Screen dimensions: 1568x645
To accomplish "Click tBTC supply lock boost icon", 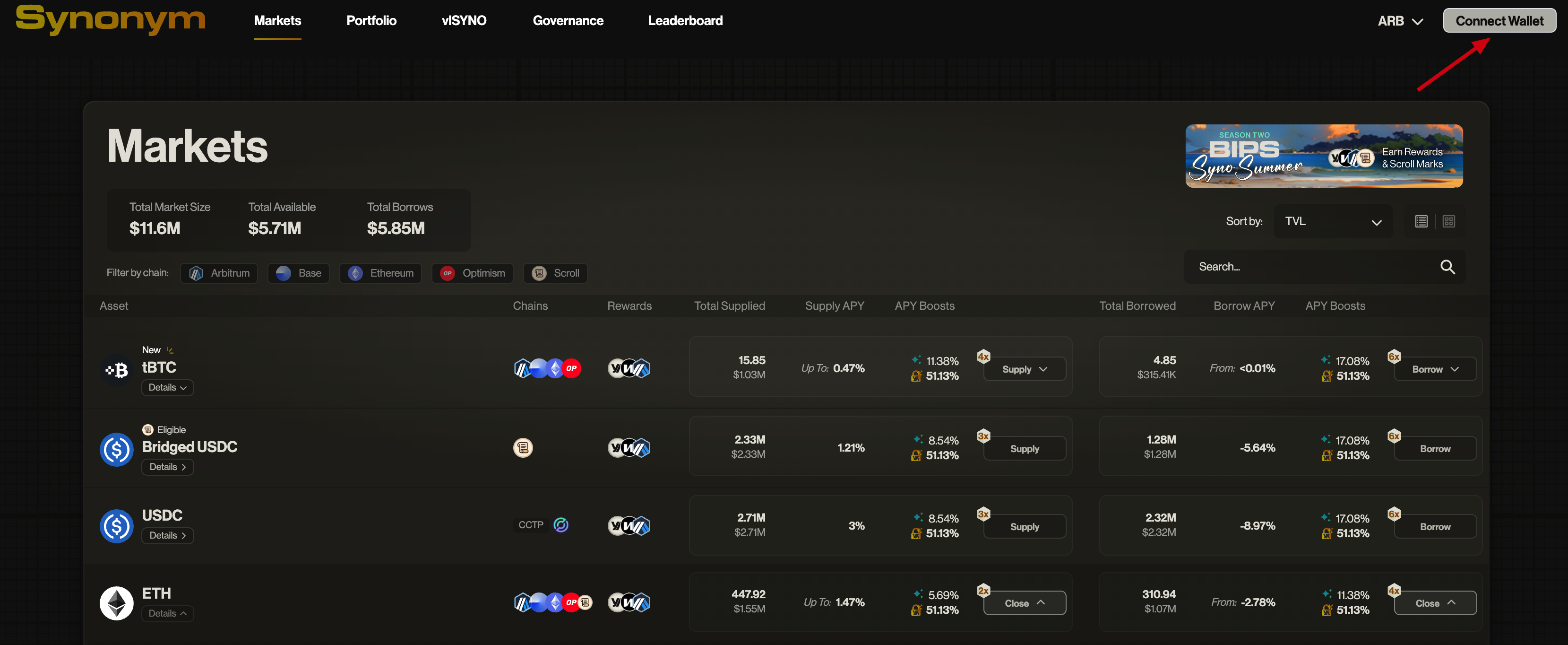I will pyautogui.click(x=916, y=376).
